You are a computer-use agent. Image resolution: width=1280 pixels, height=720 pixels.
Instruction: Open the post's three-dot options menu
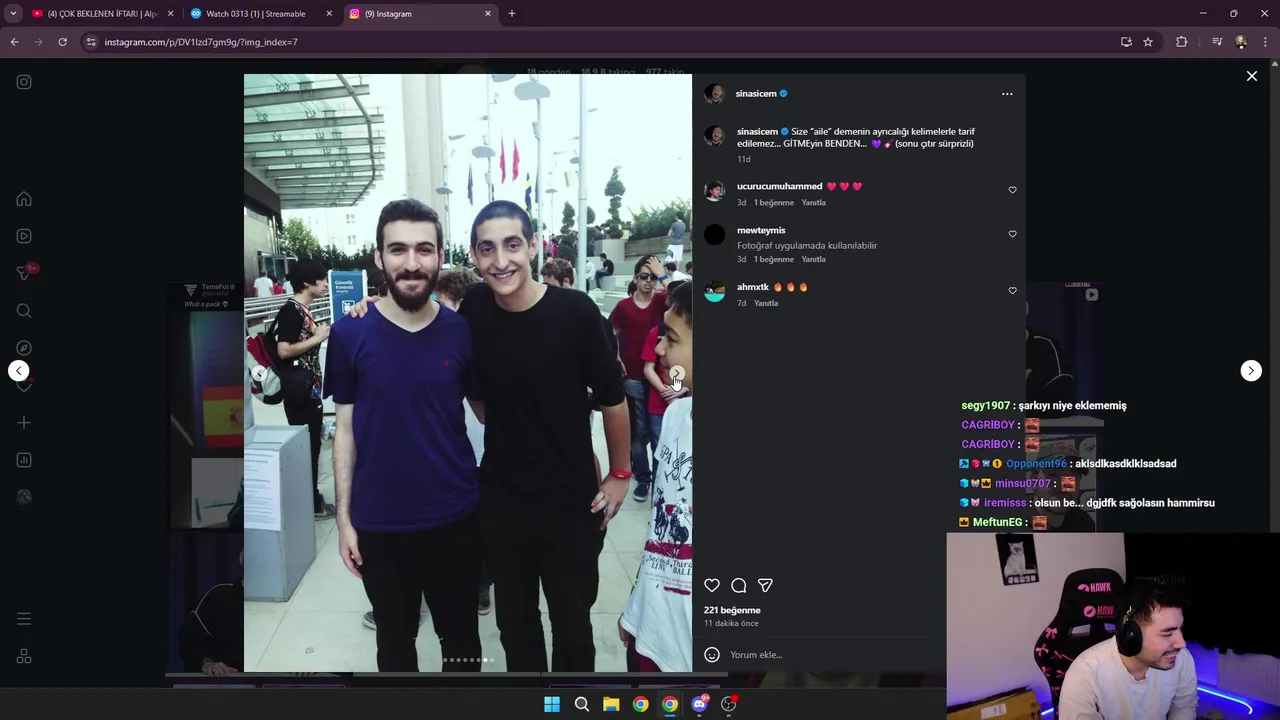click(x=1007, y=94)
